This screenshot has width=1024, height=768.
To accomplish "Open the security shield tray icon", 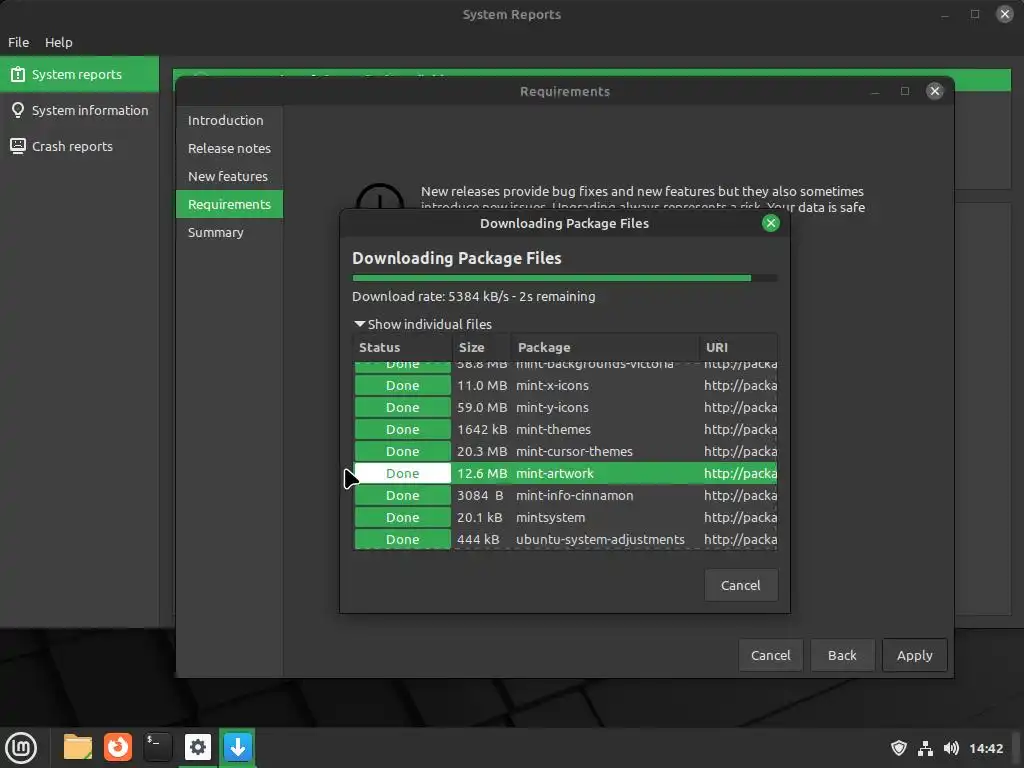I will (899, 748).
